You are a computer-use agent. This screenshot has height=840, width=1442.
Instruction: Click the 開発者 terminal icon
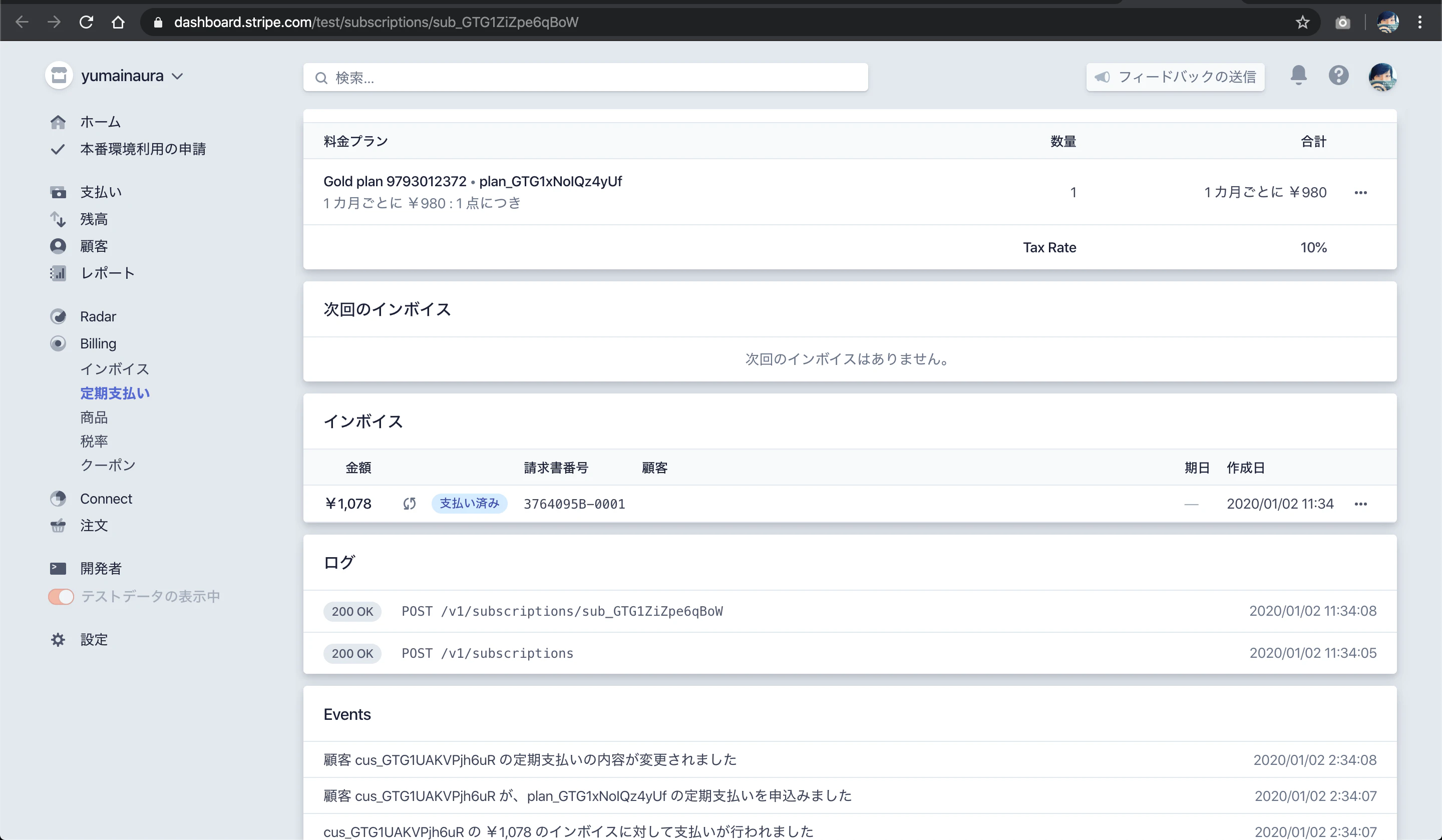[58, 568]
